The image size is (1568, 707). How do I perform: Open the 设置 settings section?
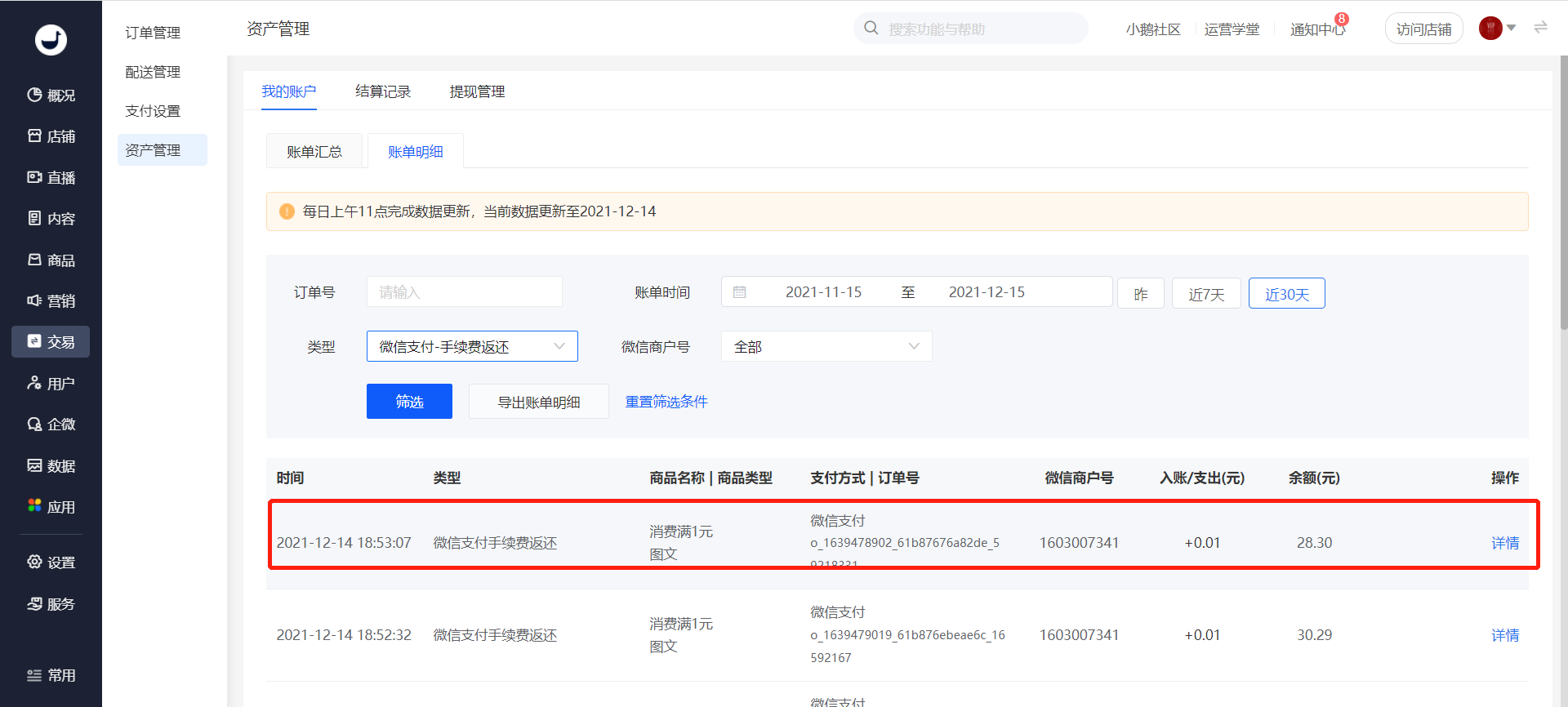pyautogui.click(x=51, y=562)
